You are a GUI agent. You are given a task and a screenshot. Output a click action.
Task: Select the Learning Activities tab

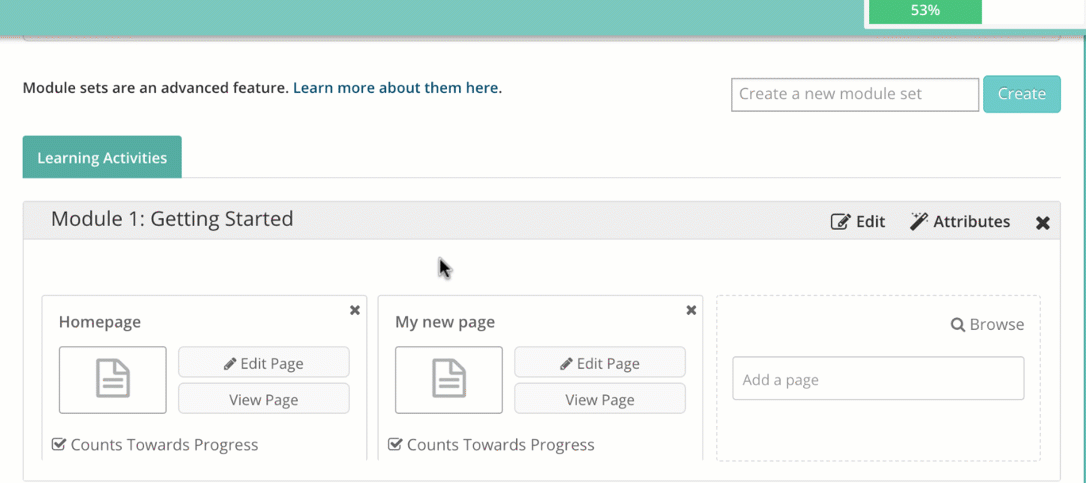(102, 157)
